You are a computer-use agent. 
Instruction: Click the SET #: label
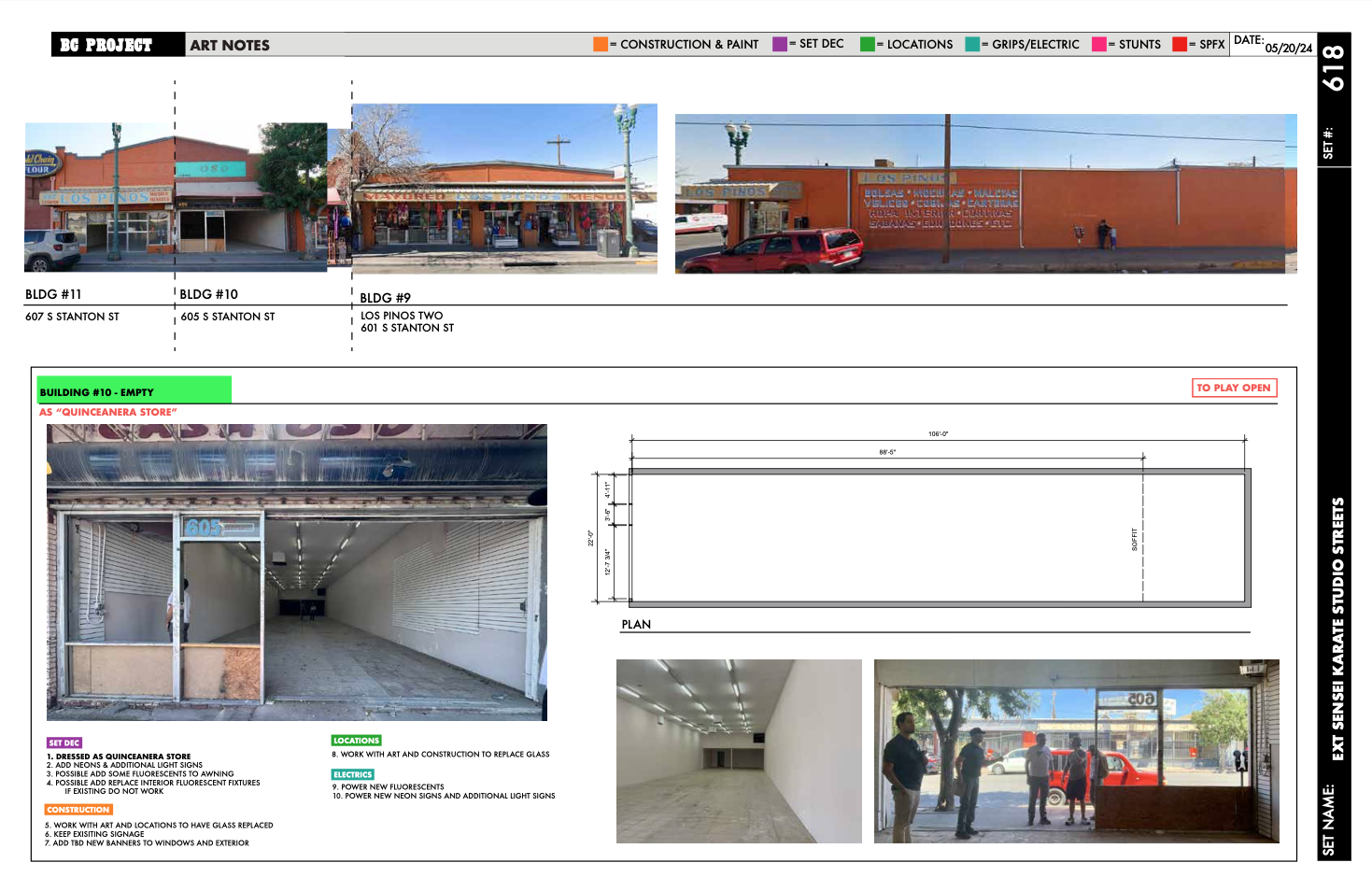pos(1328,143)
